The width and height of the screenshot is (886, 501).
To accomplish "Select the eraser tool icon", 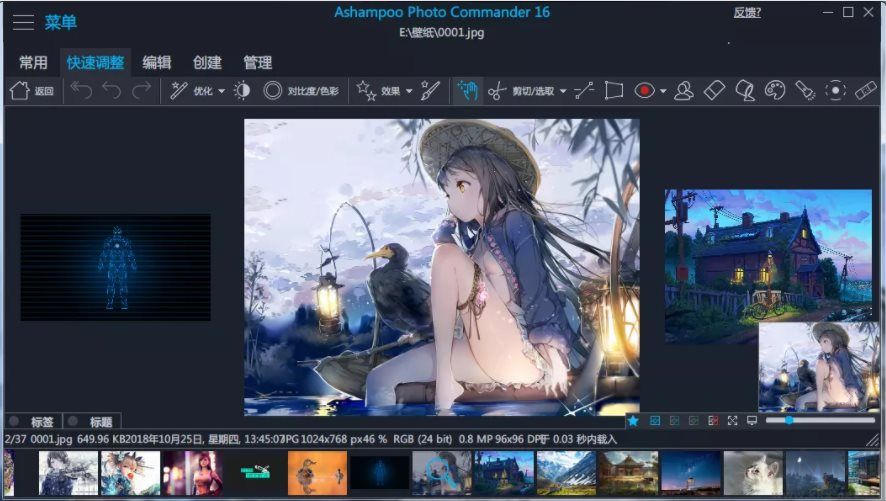I will 714,91.
